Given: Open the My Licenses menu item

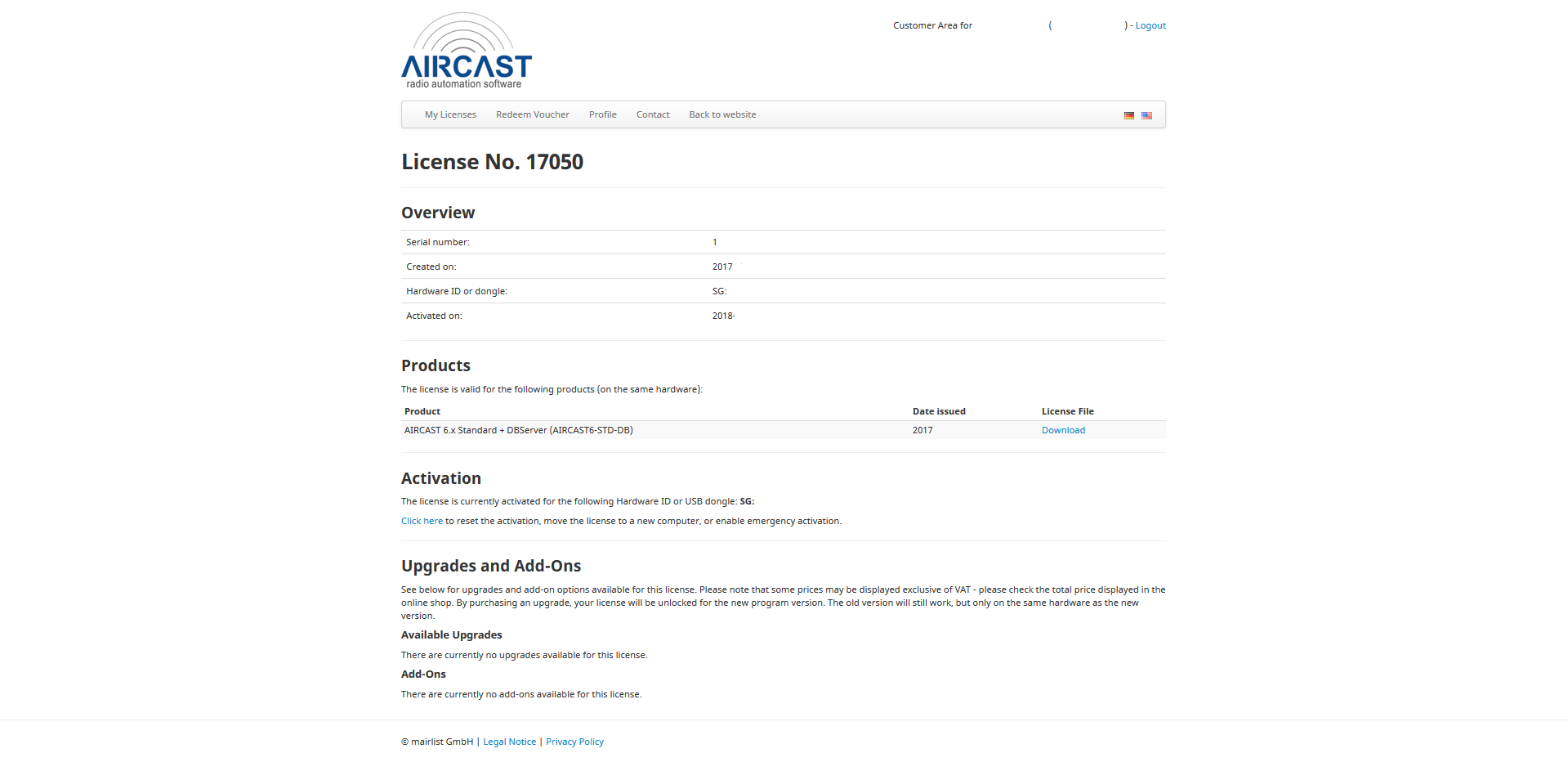Looking at the screenshot, I should point(450,114).
